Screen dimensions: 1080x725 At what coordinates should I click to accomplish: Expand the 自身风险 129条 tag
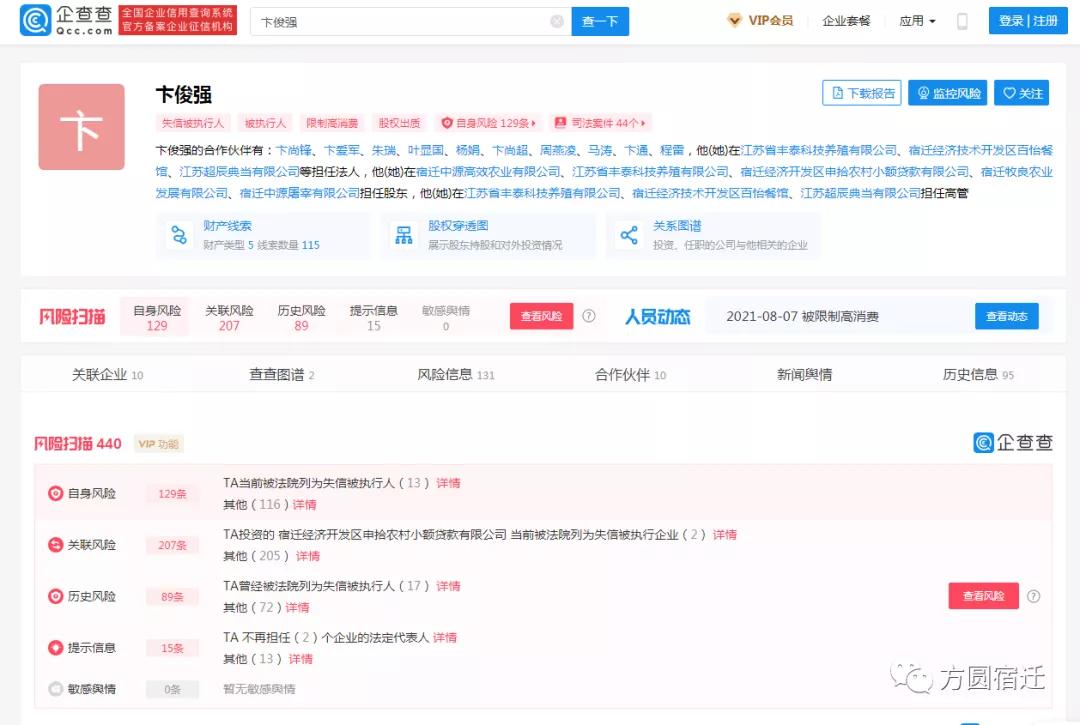489,123
